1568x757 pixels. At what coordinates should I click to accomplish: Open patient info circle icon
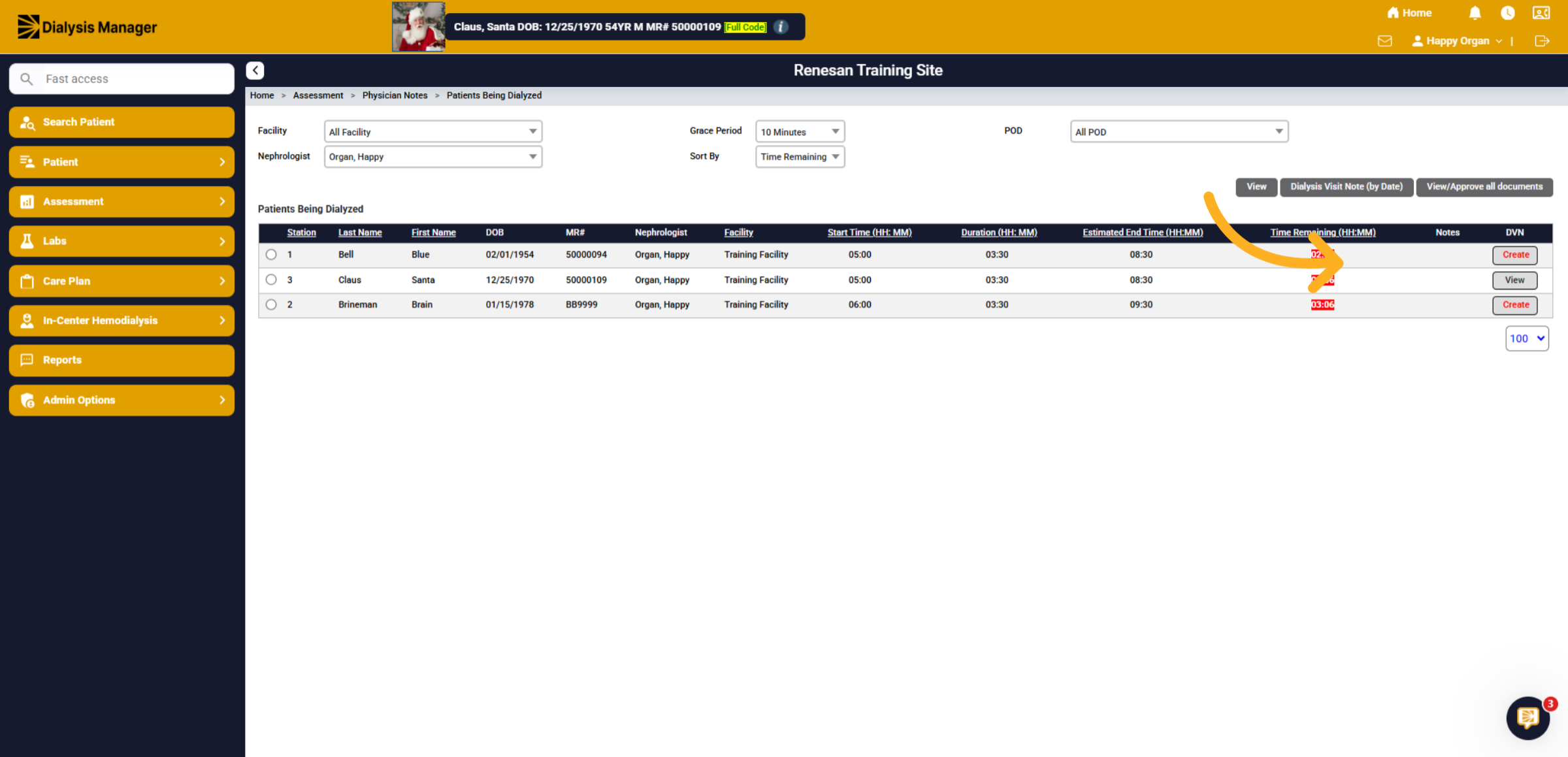[781, 27]
